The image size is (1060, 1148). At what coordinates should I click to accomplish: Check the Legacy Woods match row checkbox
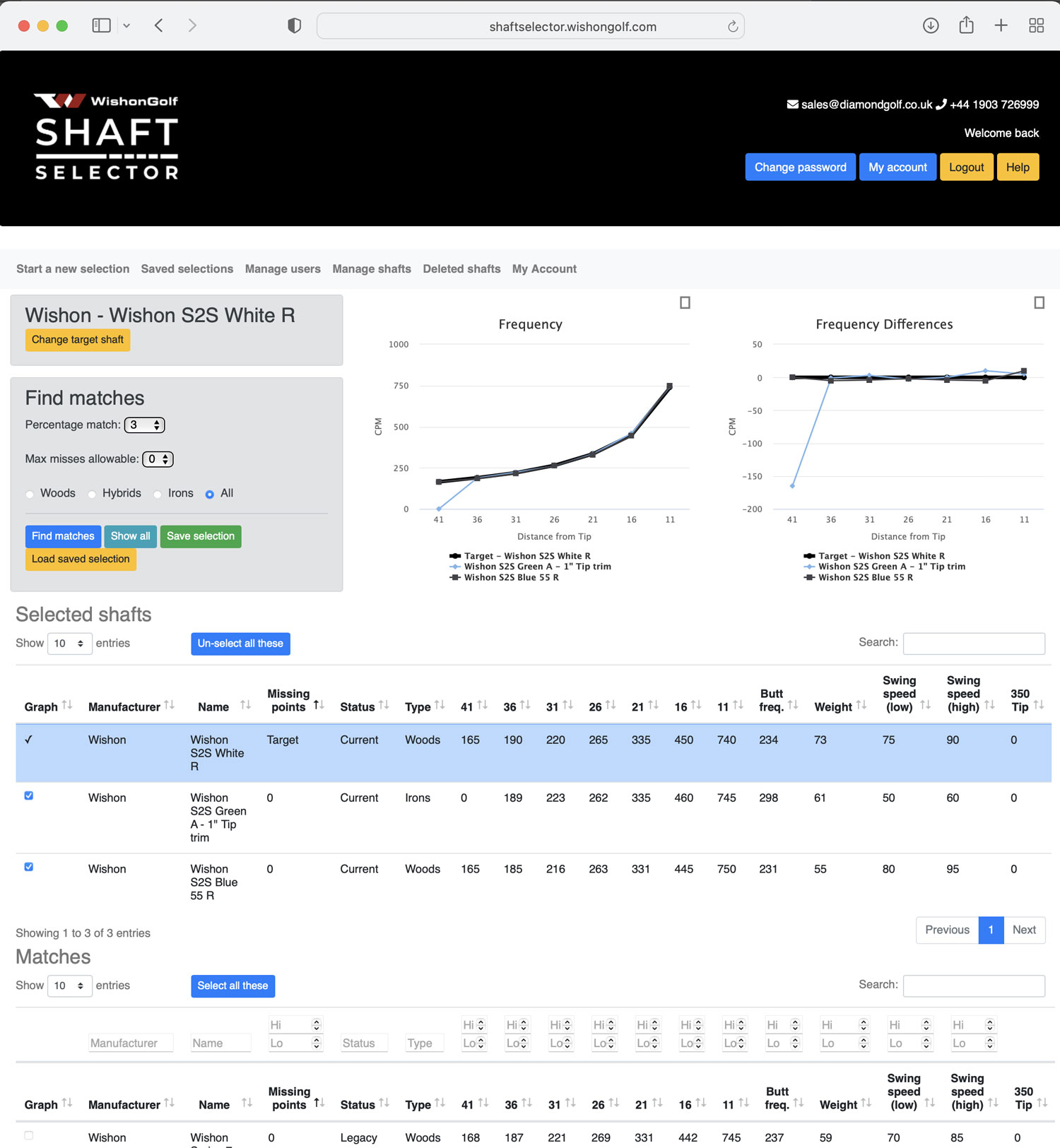[29, 1136]
